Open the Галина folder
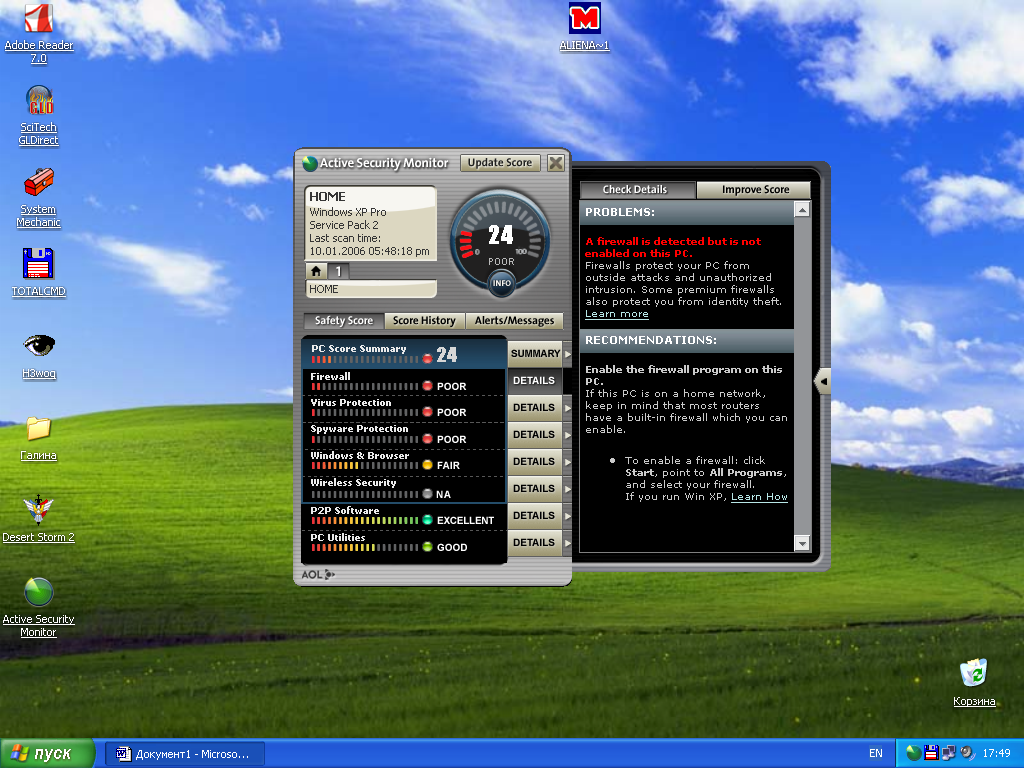This screenshot has width=1024, height=768. coord(39,438)
